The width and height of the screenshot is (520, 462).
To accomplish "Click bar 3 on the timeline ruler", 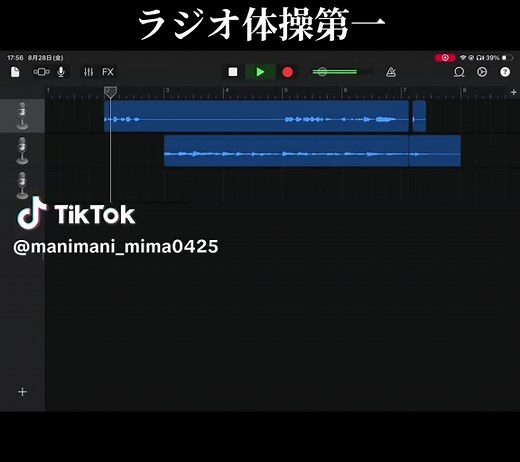I will 167,91.
